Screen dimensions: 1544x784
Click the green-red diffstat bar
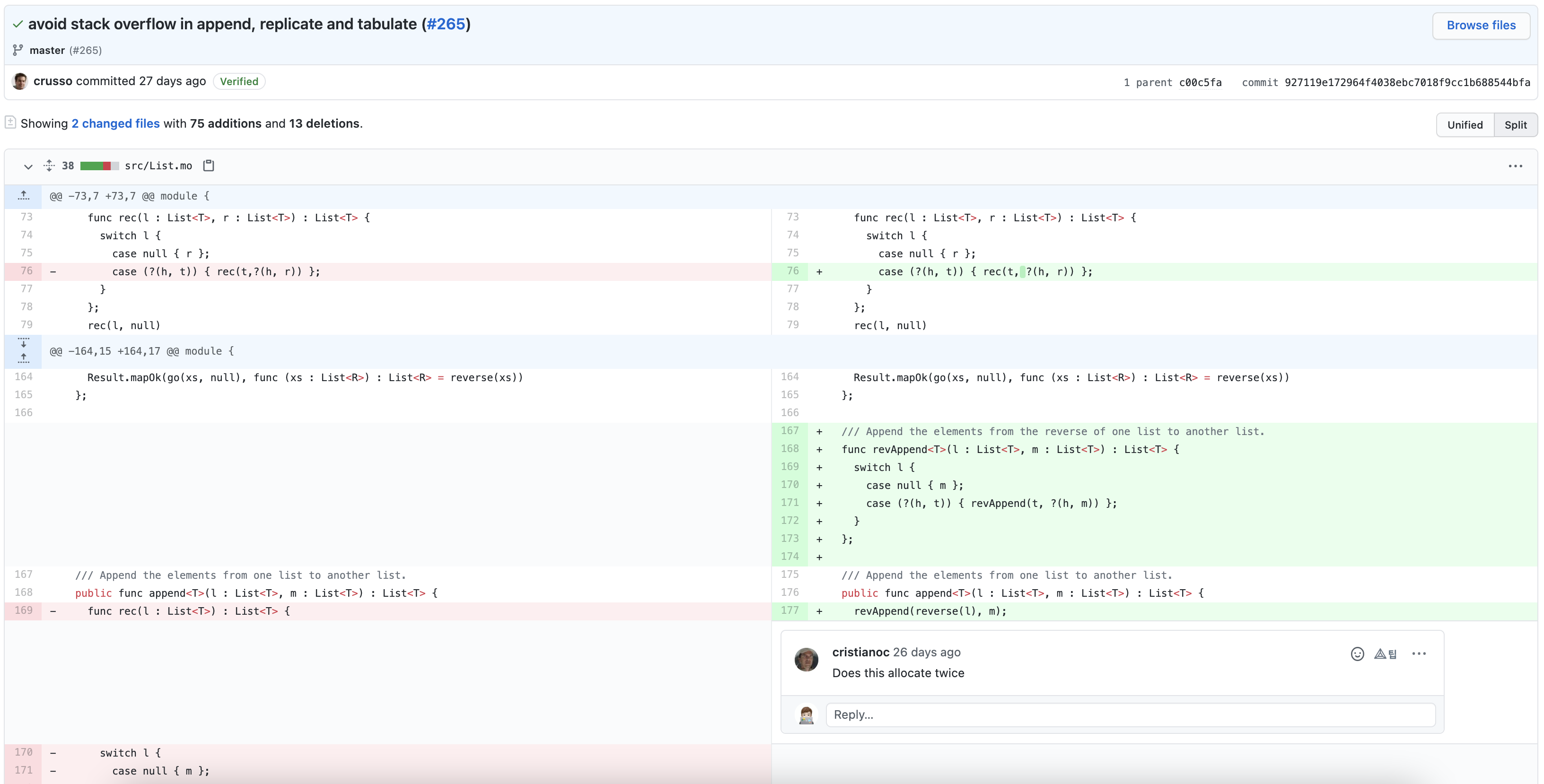tap(99, 166)
